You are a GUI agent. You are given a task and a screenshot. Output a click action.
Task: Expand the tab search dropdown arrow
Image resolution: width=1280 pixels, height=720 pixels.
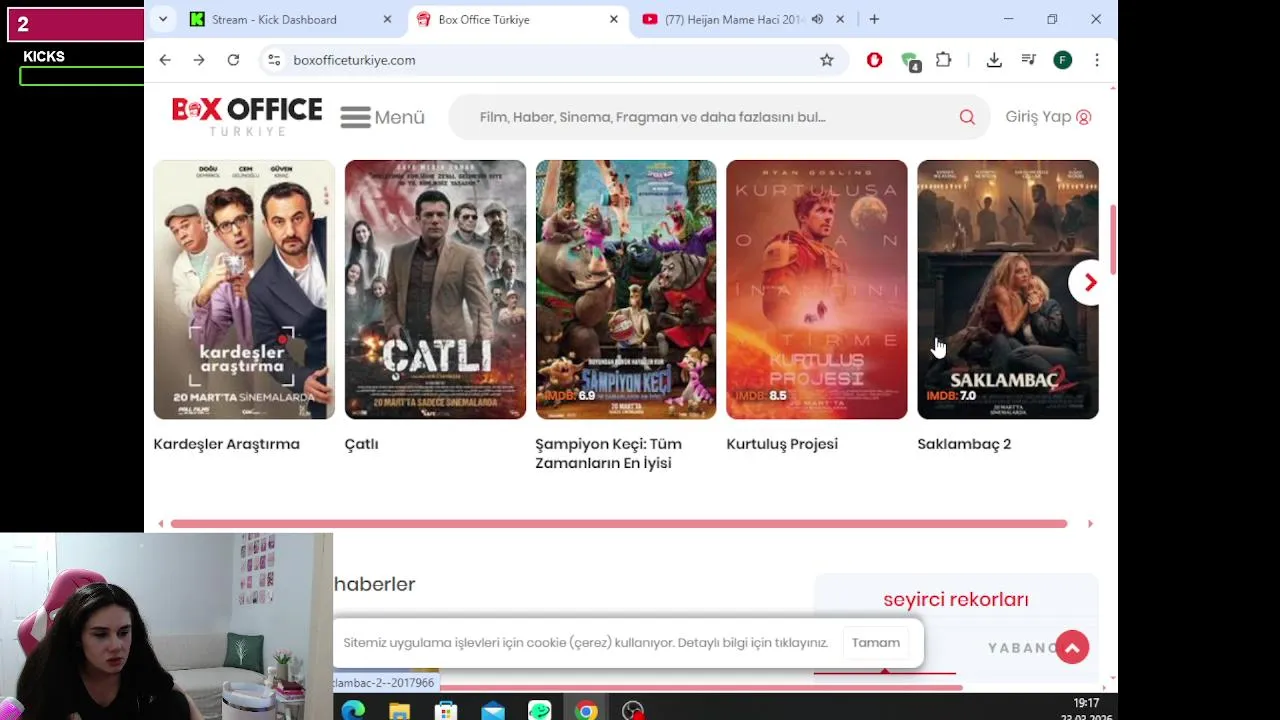pos(162,19)
